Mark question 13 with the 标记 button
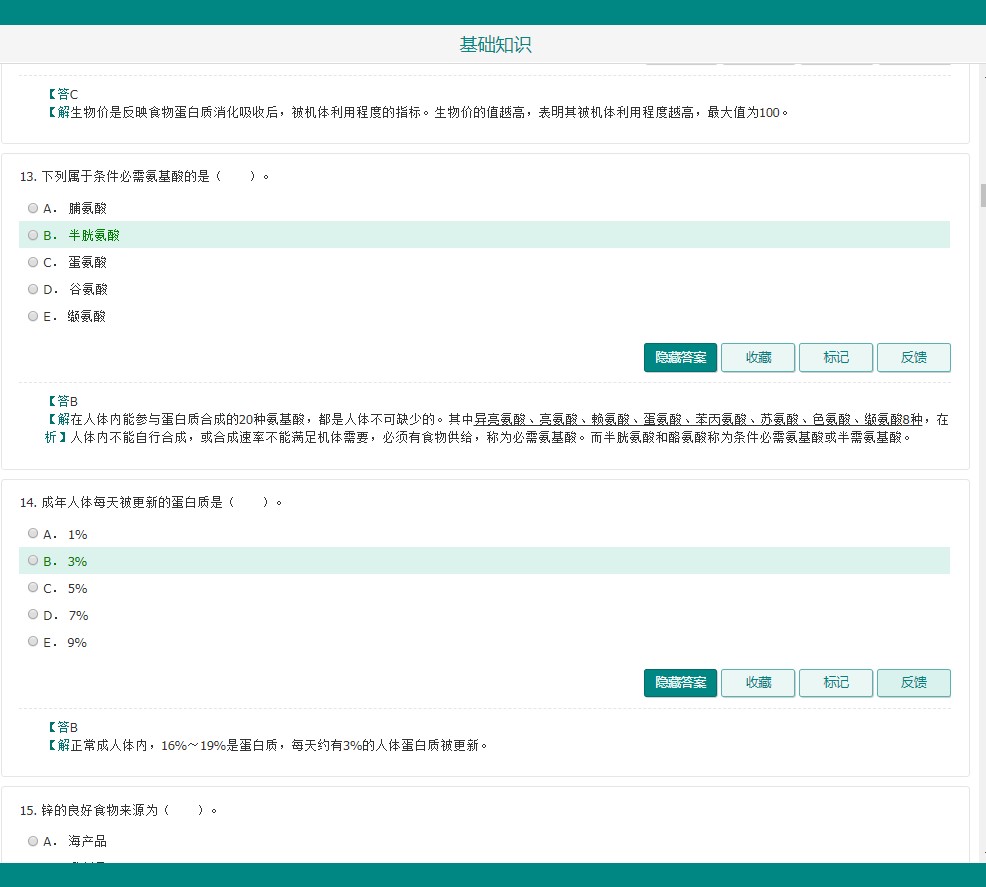This screenshot has height=887, width=986. [x=836, y=358]
